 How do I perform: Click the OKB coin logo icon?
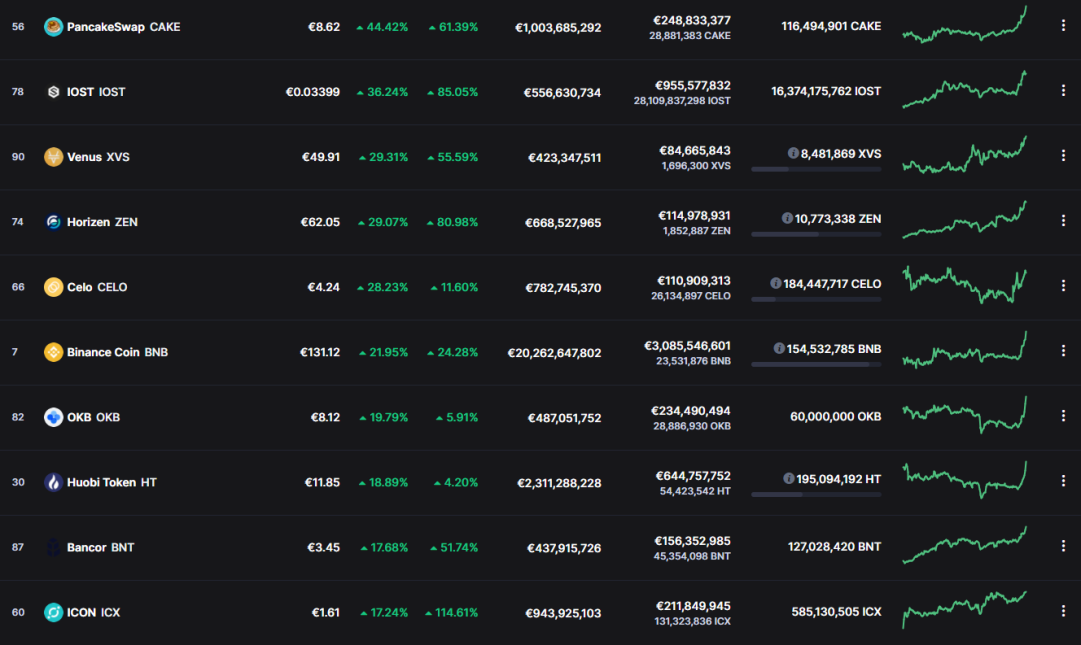pyautogui.click(x=53, y=417)
